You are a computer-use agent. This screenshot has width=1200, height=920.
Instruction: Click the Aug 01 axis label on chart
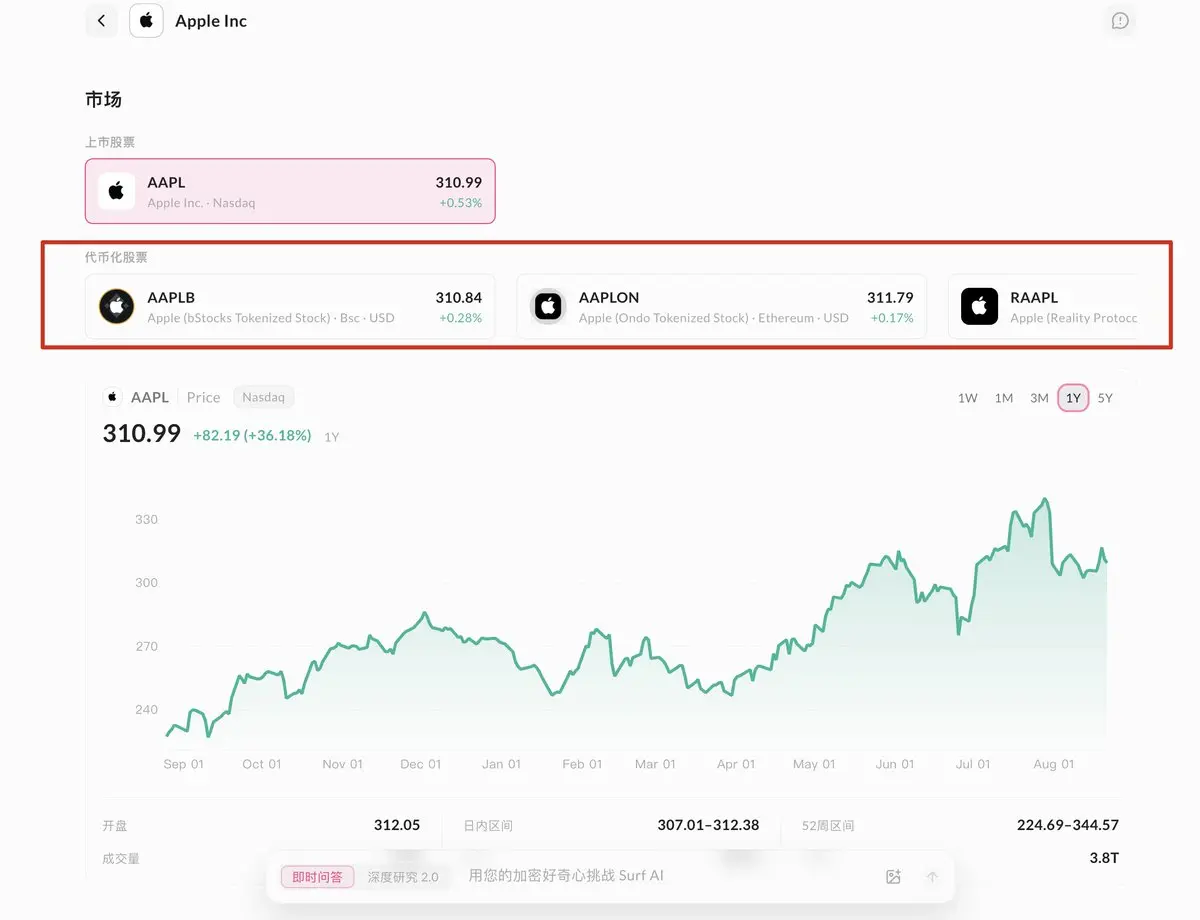coord(1054,764)
